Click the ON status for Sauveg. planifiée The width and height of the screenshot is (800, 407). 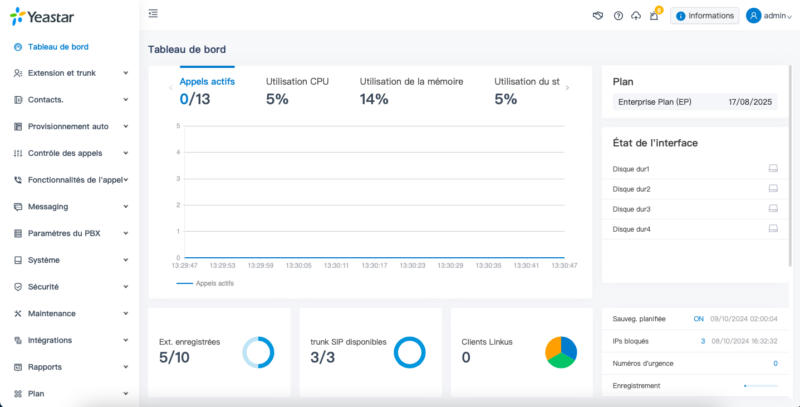click(698, 319)
